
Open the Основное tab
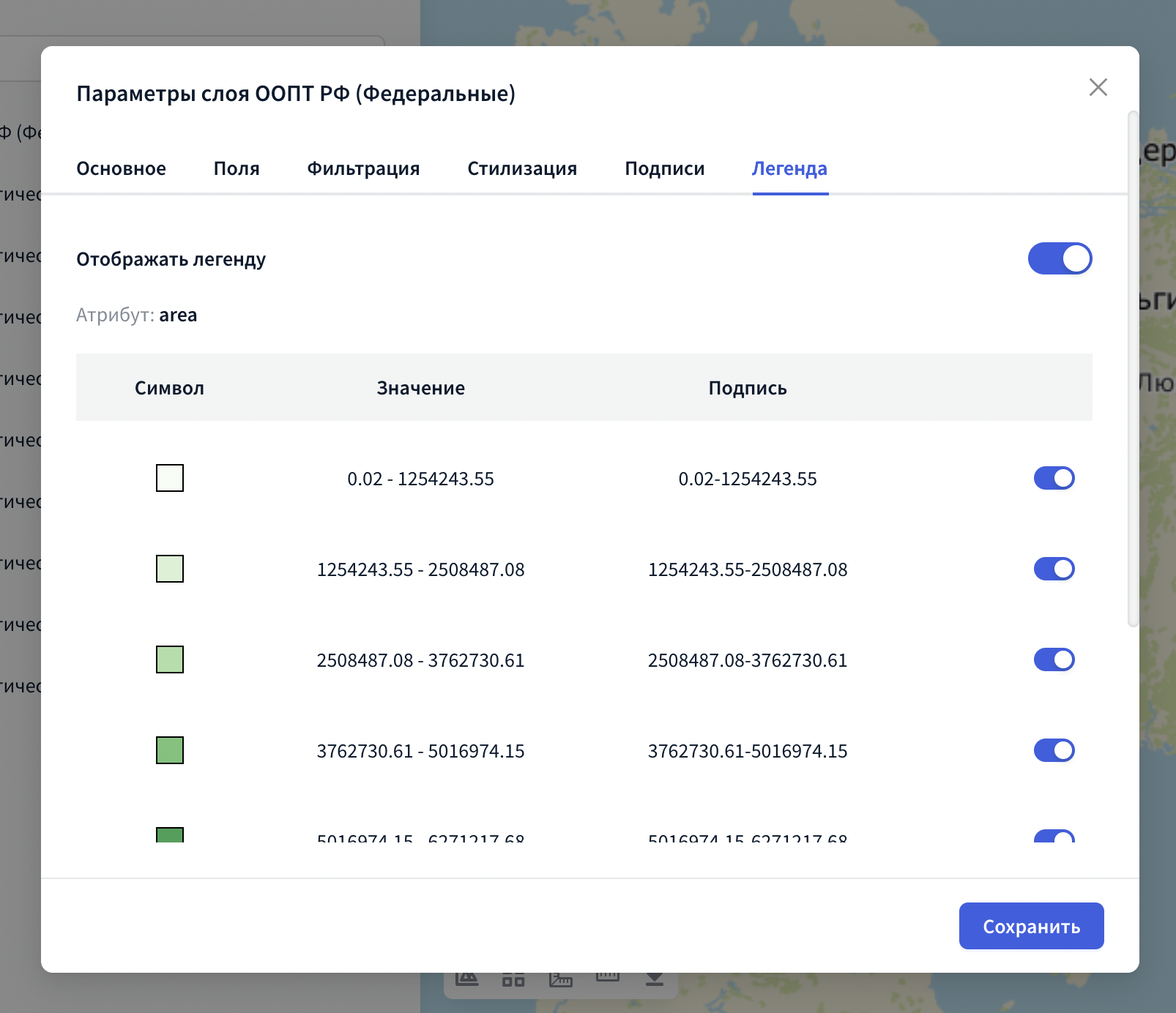(x=121, y=169)
